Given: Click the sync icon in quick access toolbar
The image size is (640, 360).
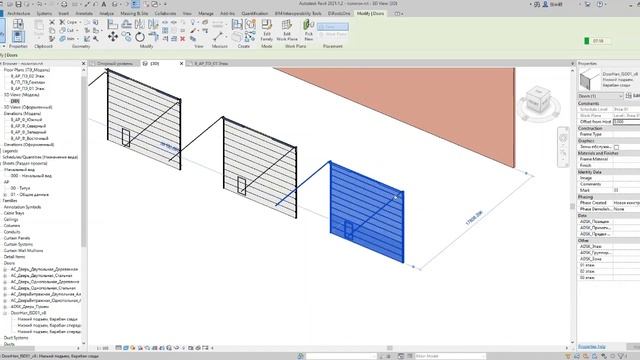Looking at the screenshot, I should (x=64, y=4).
